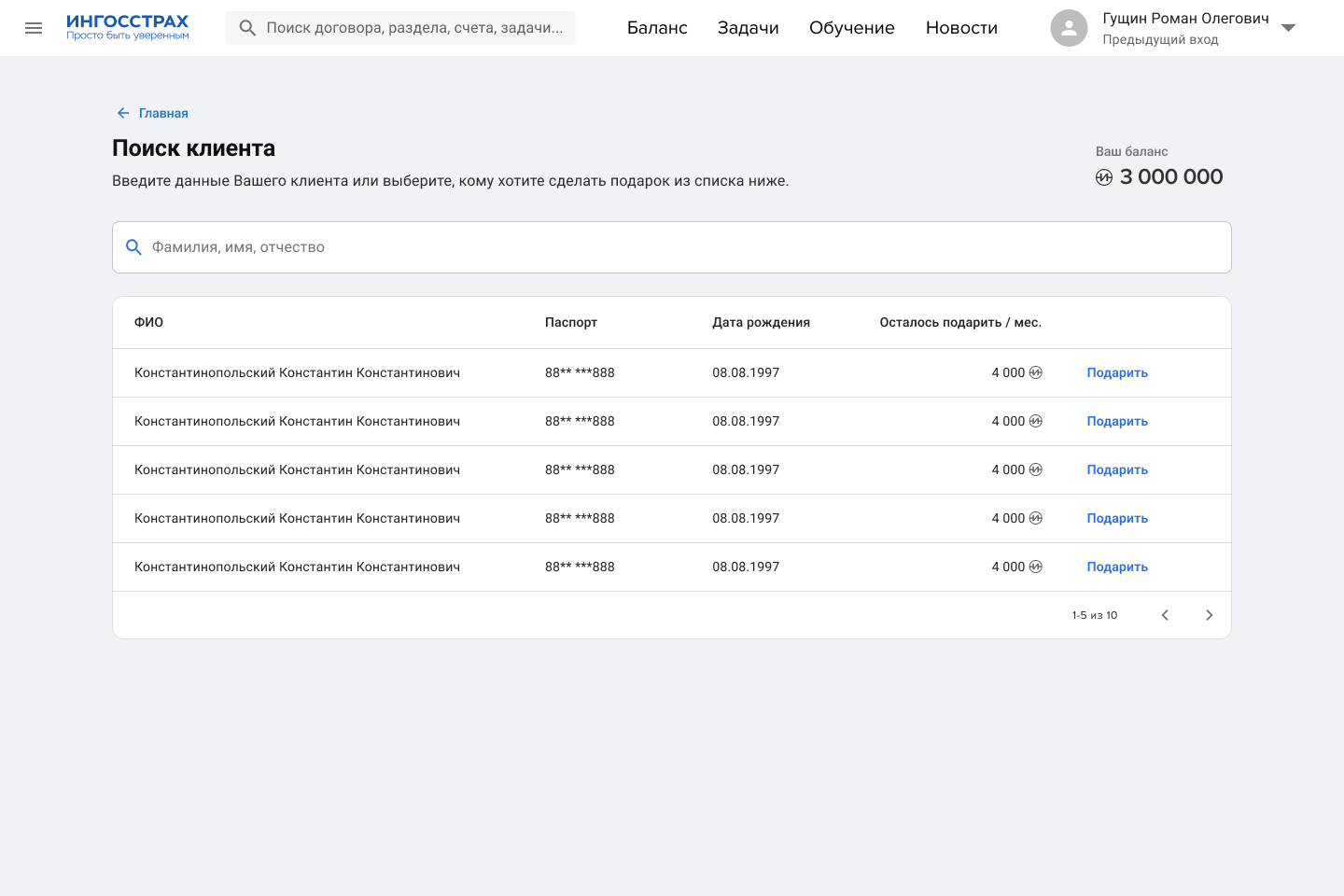Click Подарить in the first client row
1344x896 pixels.
(x=1117, y=372)
